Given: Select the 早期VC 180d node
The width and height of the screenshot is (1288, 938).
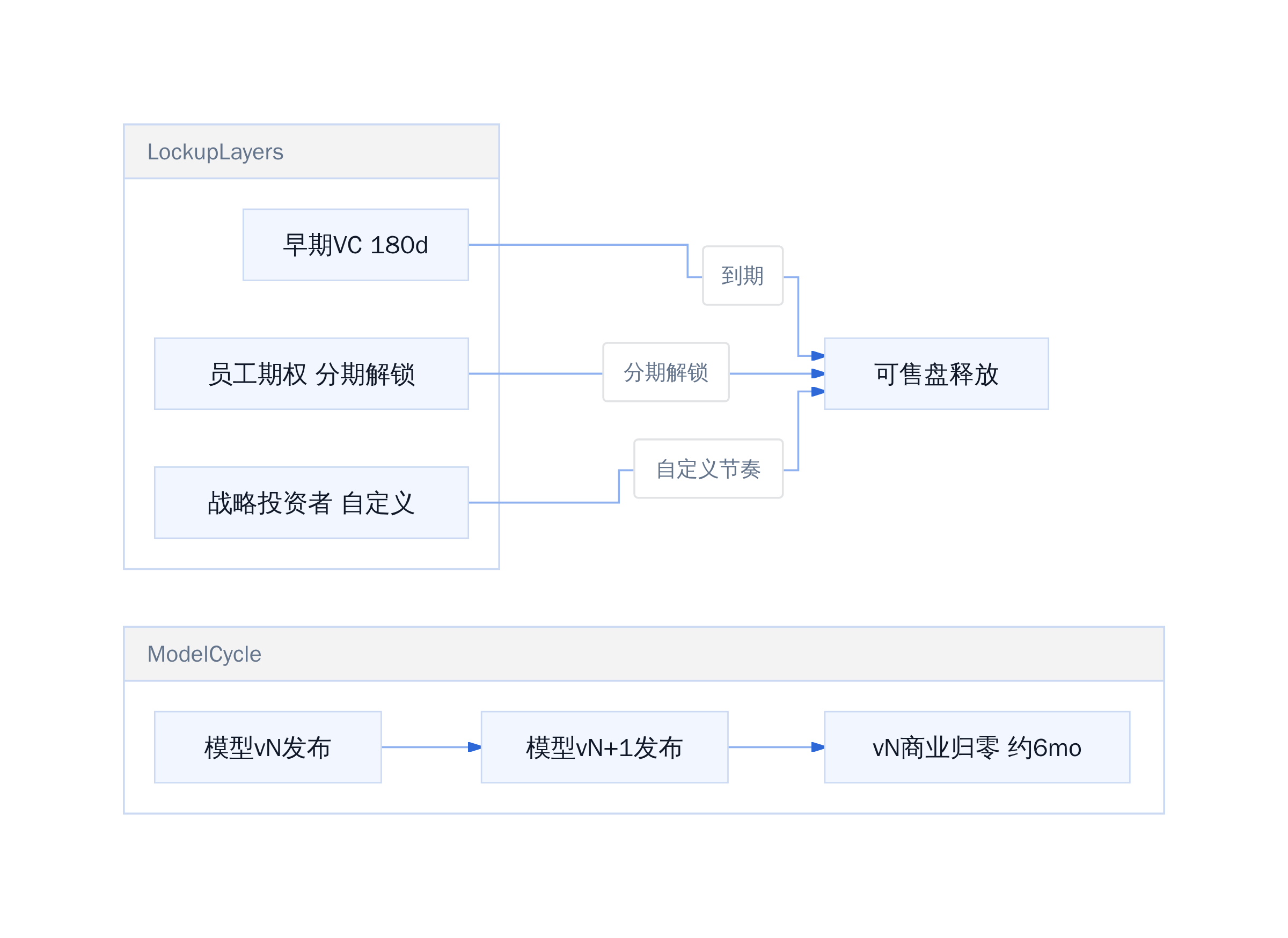Looking at the screenshot, I should pyautogui.click(x=355, y=245).
